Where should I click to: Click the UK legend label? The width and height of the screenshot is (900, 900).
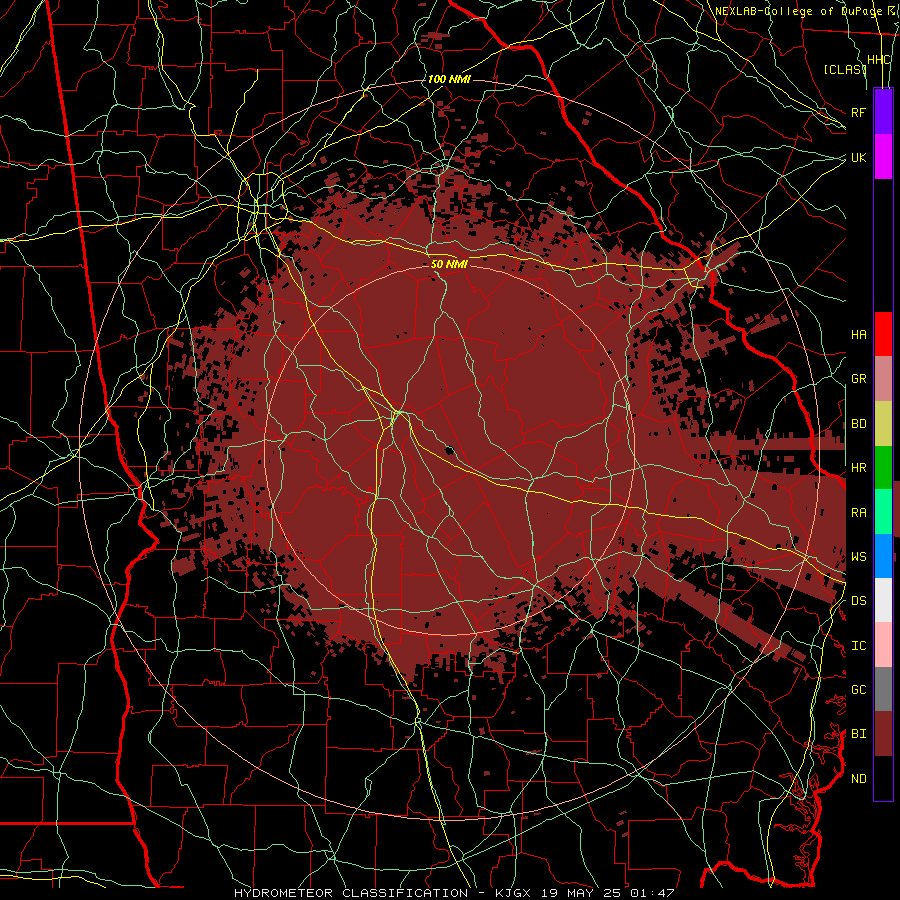(859, 157)
